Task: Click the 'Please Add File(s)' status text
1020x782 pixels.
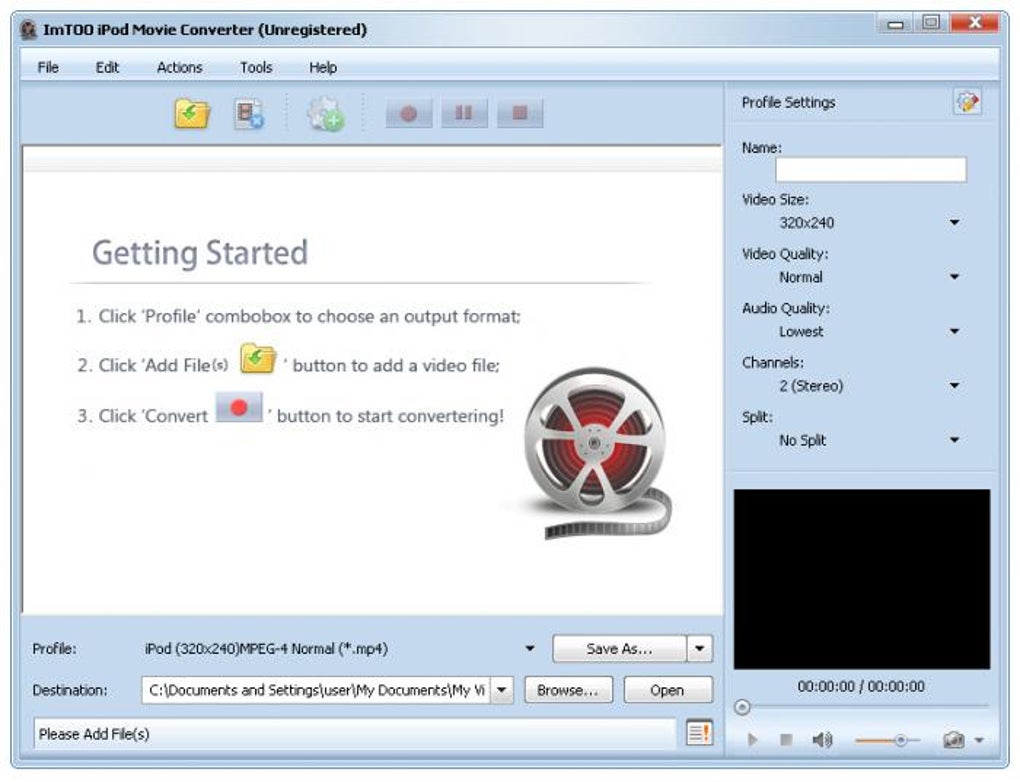Action: coord(94,734)
